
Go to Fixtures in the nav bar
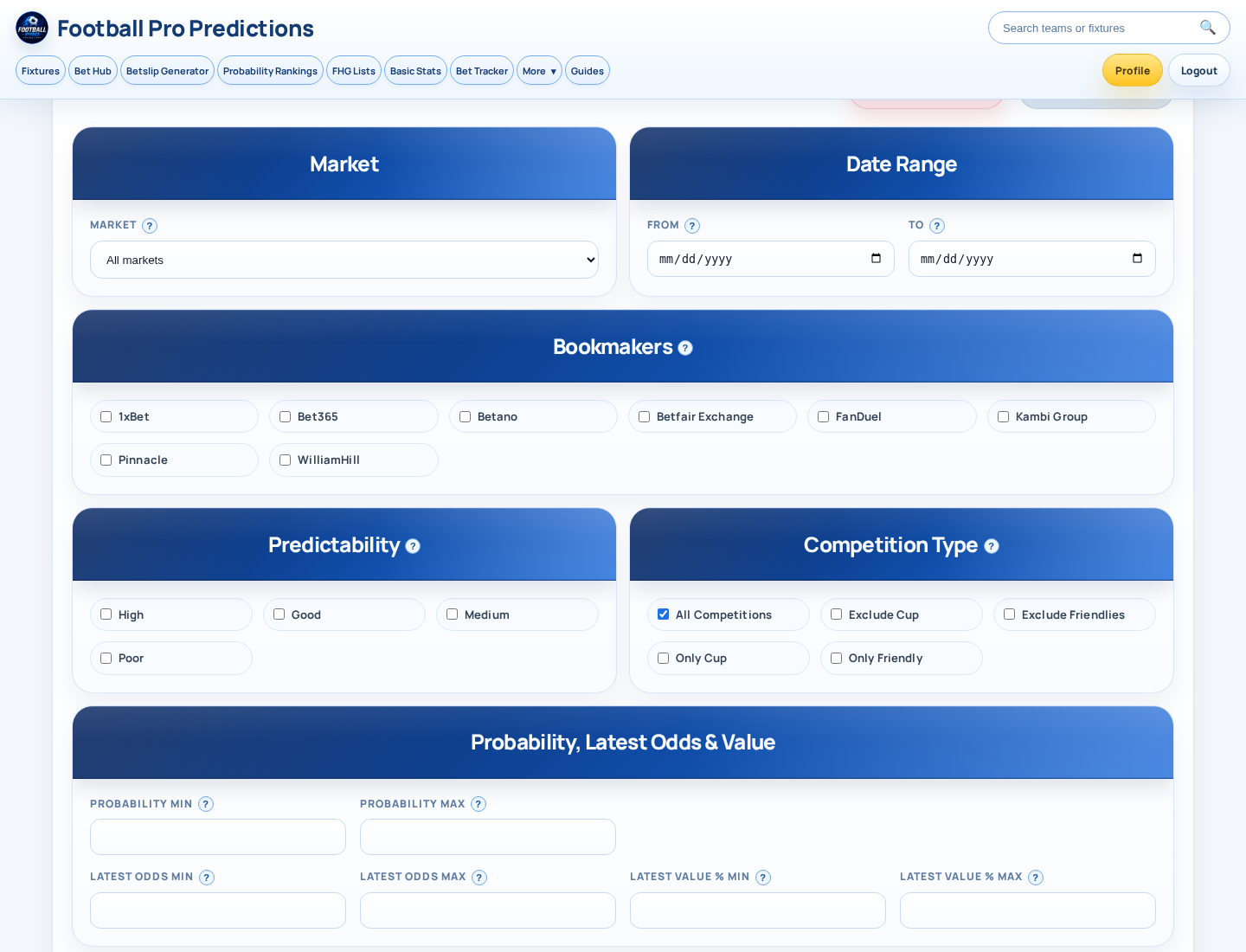coord(41,71)
